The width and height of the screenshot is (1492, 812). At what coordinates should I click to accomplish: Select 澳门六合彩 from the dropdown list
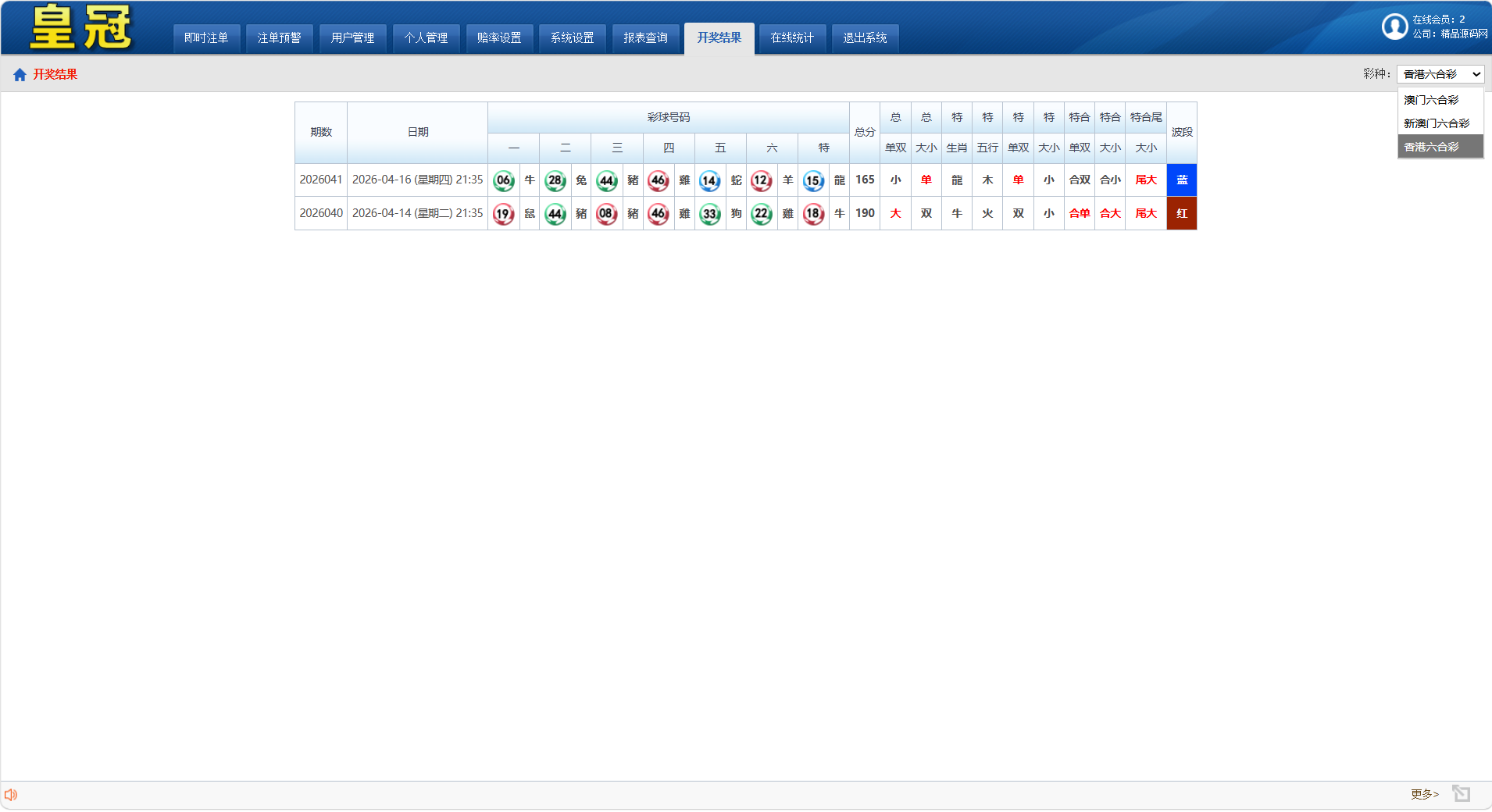pyautogui.click(x=1431, y=100)
